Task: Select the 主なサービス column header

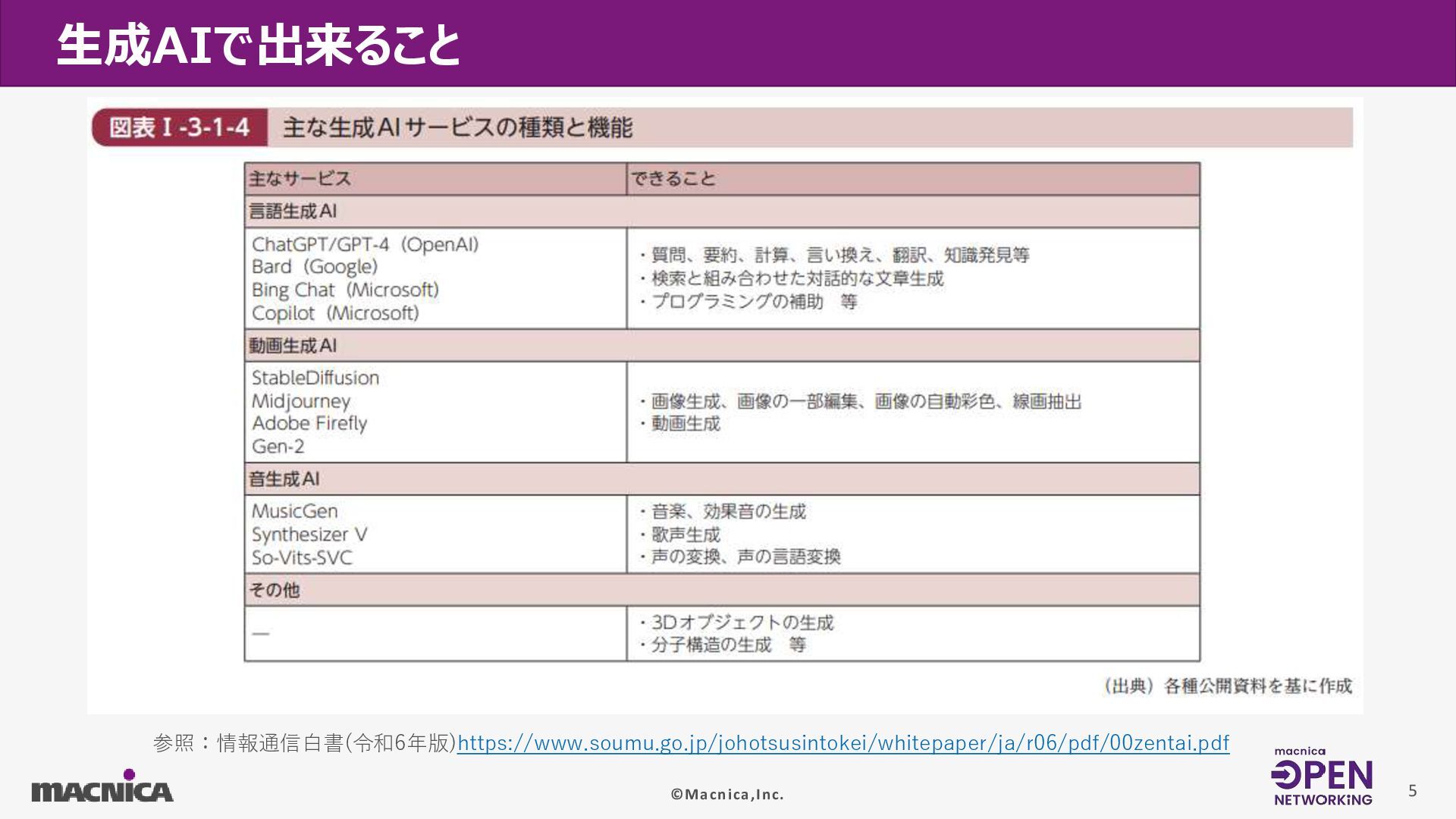Action: 300,179
